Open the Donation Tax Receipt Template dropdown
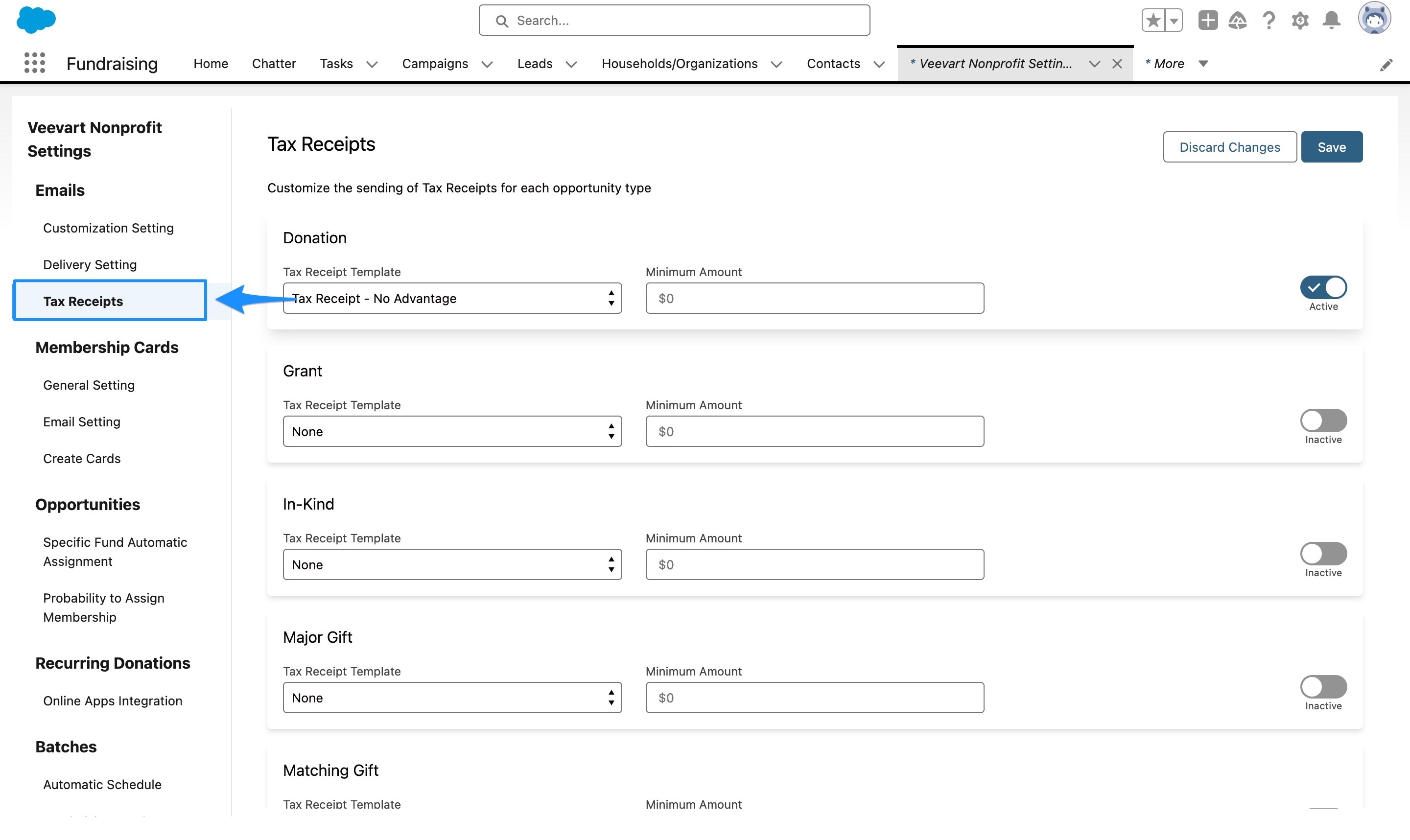The image size is (1410, 840). point(452,298)
